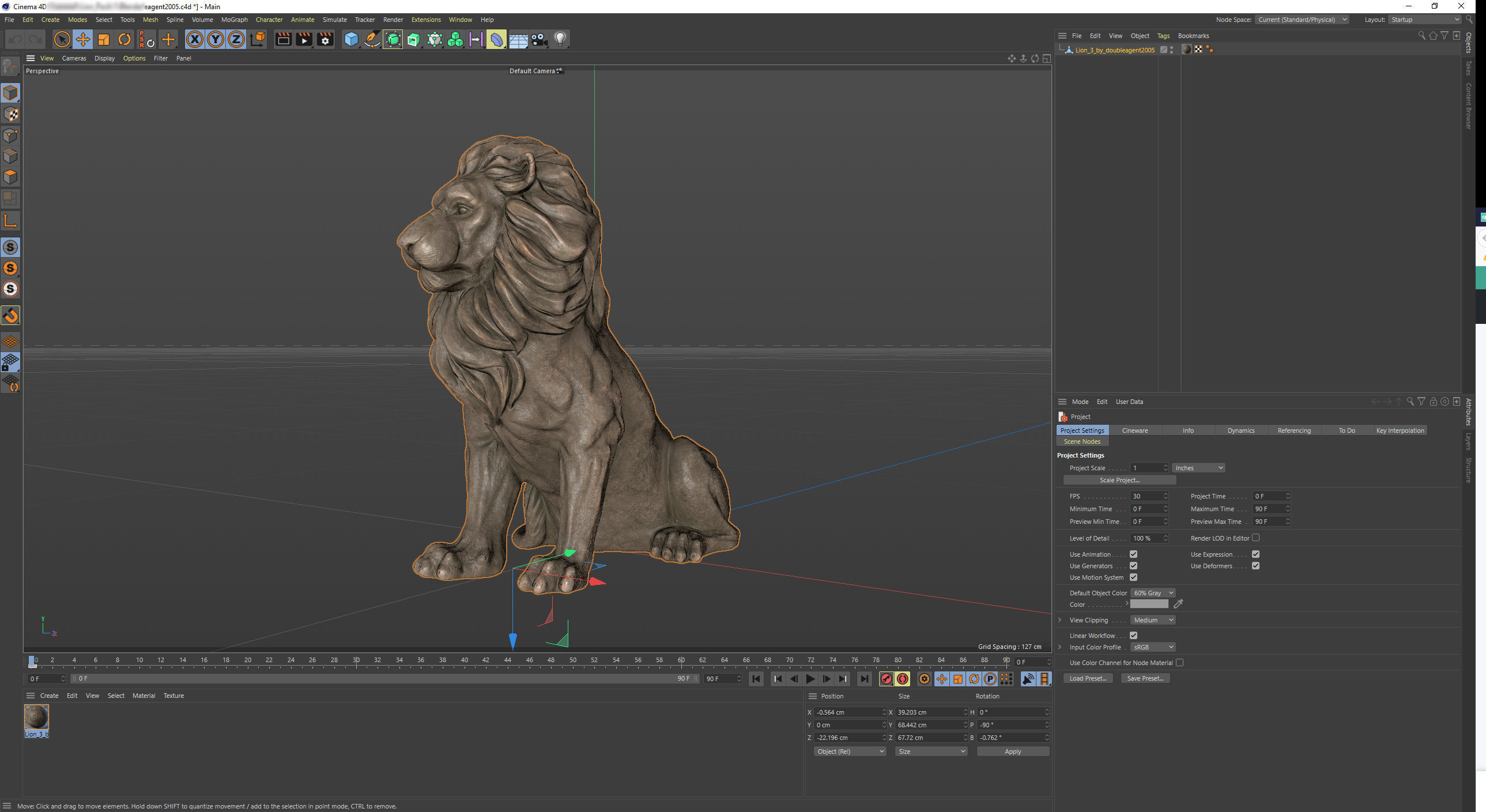Switch to Texture mode in left palette

[x=10, y=114]
